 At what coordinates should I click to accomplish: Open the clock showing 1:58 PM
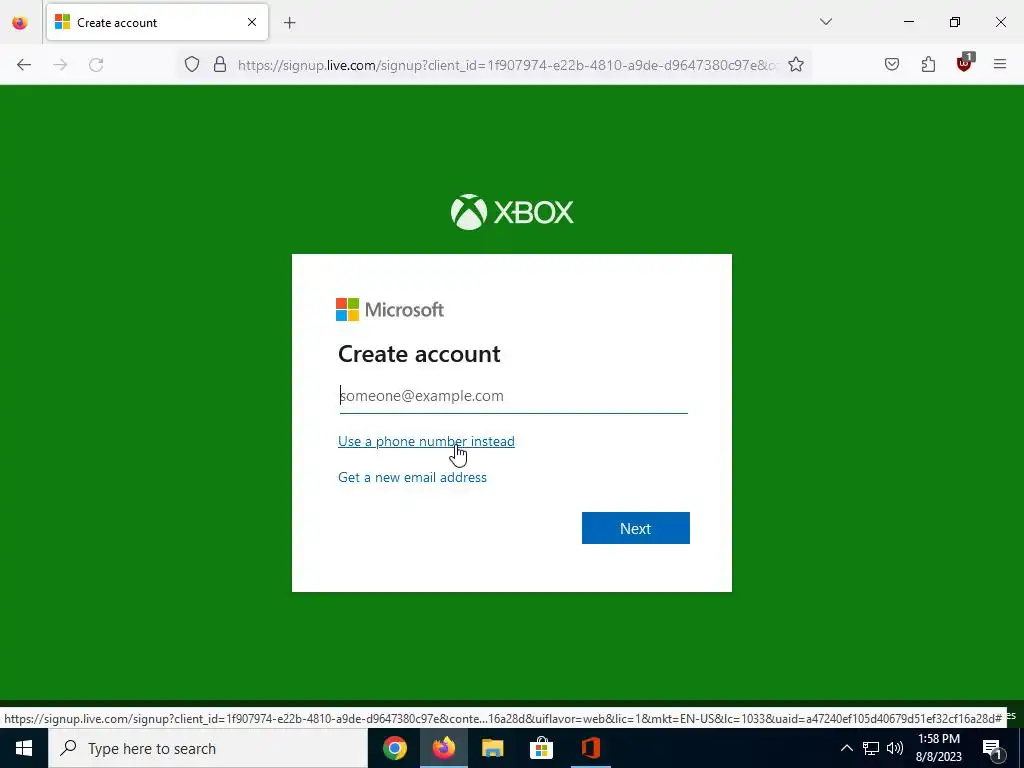click(x=939, y=748)
